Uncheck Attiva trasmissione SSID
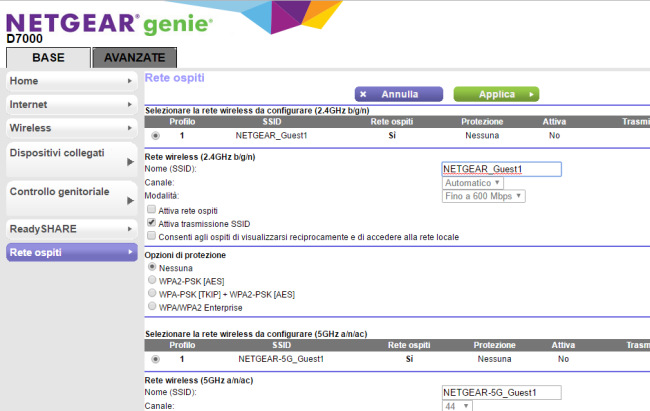This screenshot has width=650, height=411. click(151, 223)
